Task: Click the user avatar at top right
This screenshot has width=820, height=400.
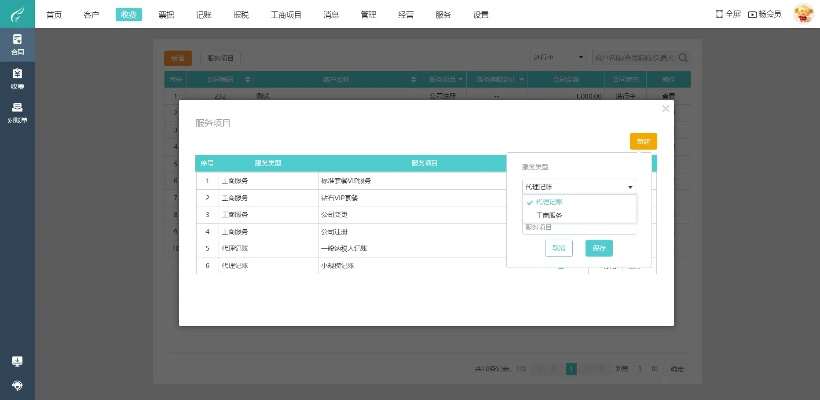Action: (802, 14)
